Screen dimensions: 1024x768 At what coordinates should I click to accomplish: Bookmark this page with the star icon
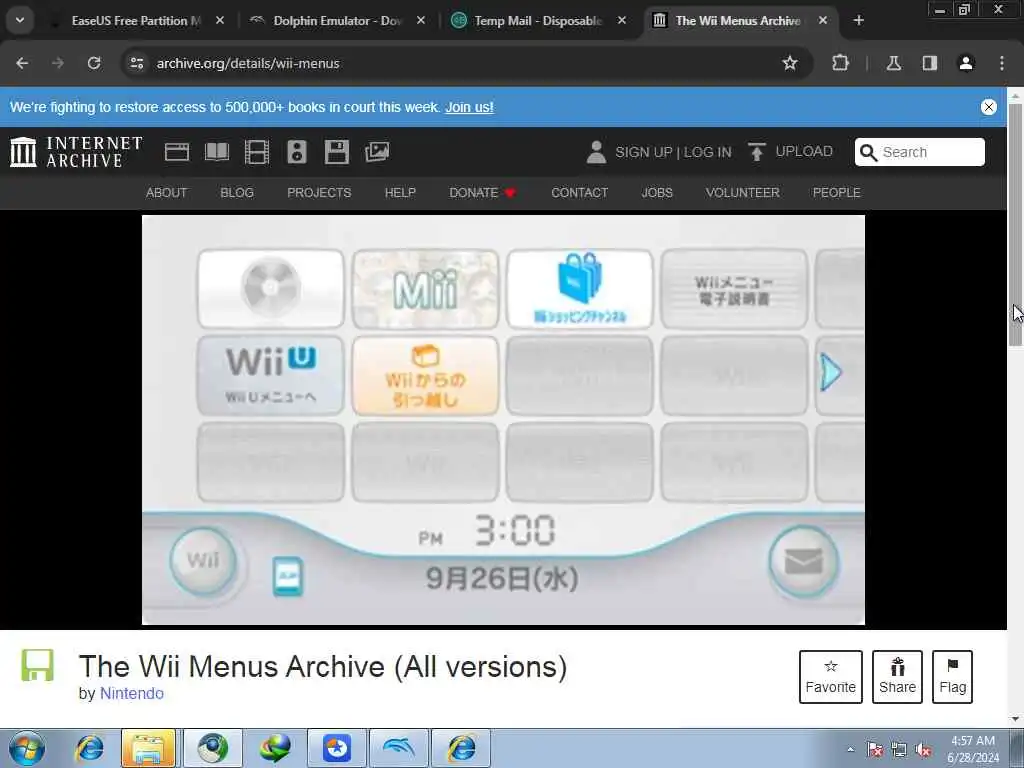[x=790, y=63]
